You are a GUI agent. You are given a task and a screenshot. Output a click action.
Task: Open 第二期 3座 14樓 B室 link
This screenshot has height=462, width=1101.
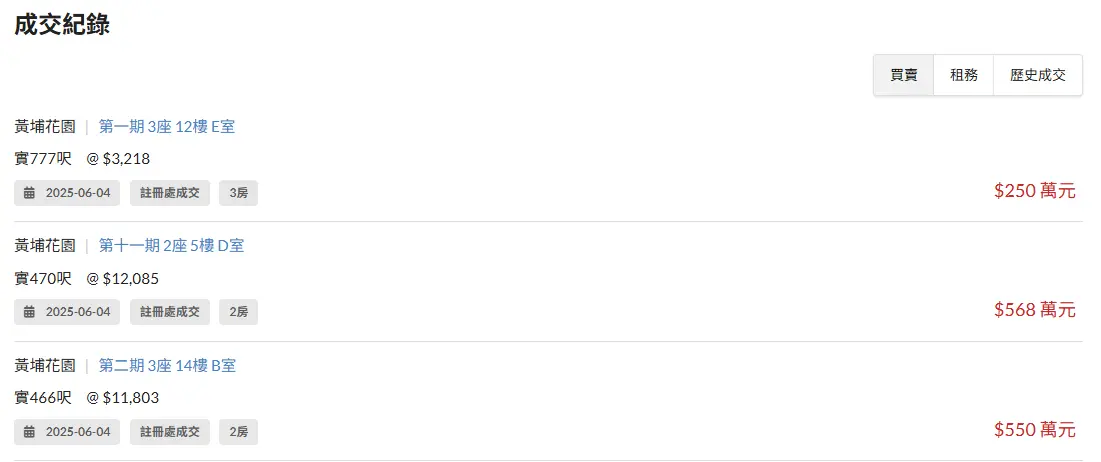[x=167, y=366]
